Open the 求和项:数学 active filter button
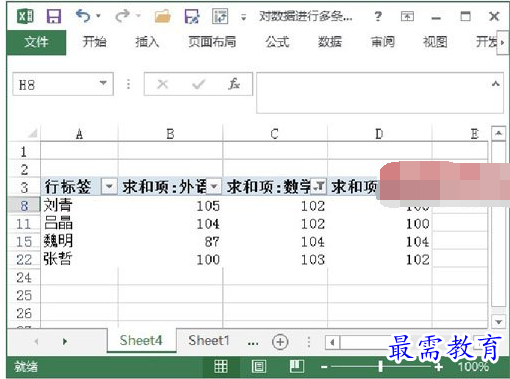This screenshot has width=510, height=379. 319,186
